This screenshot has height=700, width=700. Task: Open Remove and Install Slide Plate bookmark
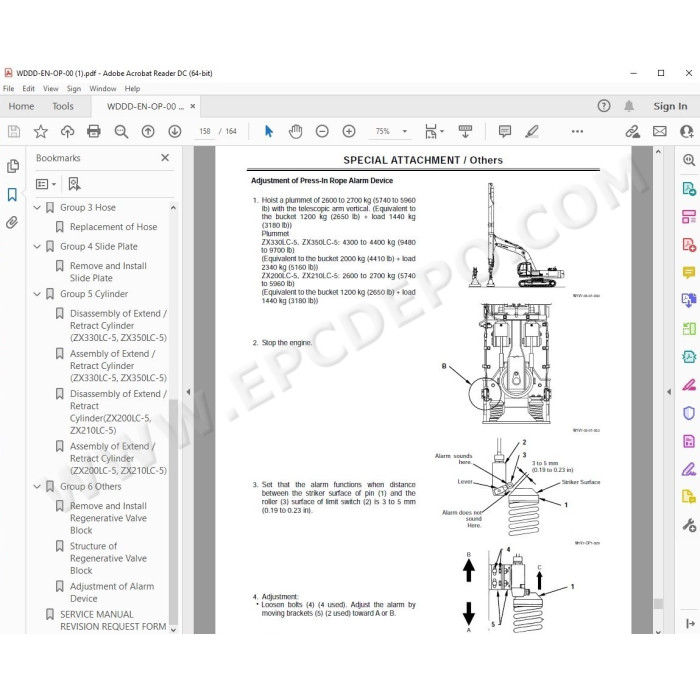[x=108, y=272]
